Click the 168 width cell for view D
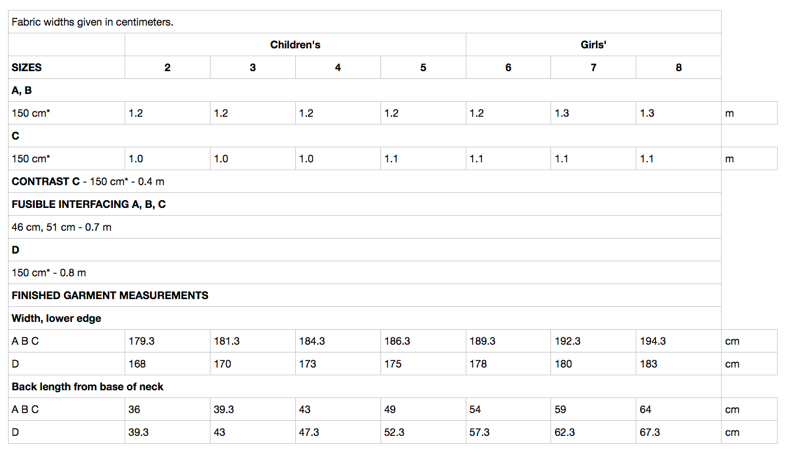This screenshot has height=453, width=787. point(138,364)
